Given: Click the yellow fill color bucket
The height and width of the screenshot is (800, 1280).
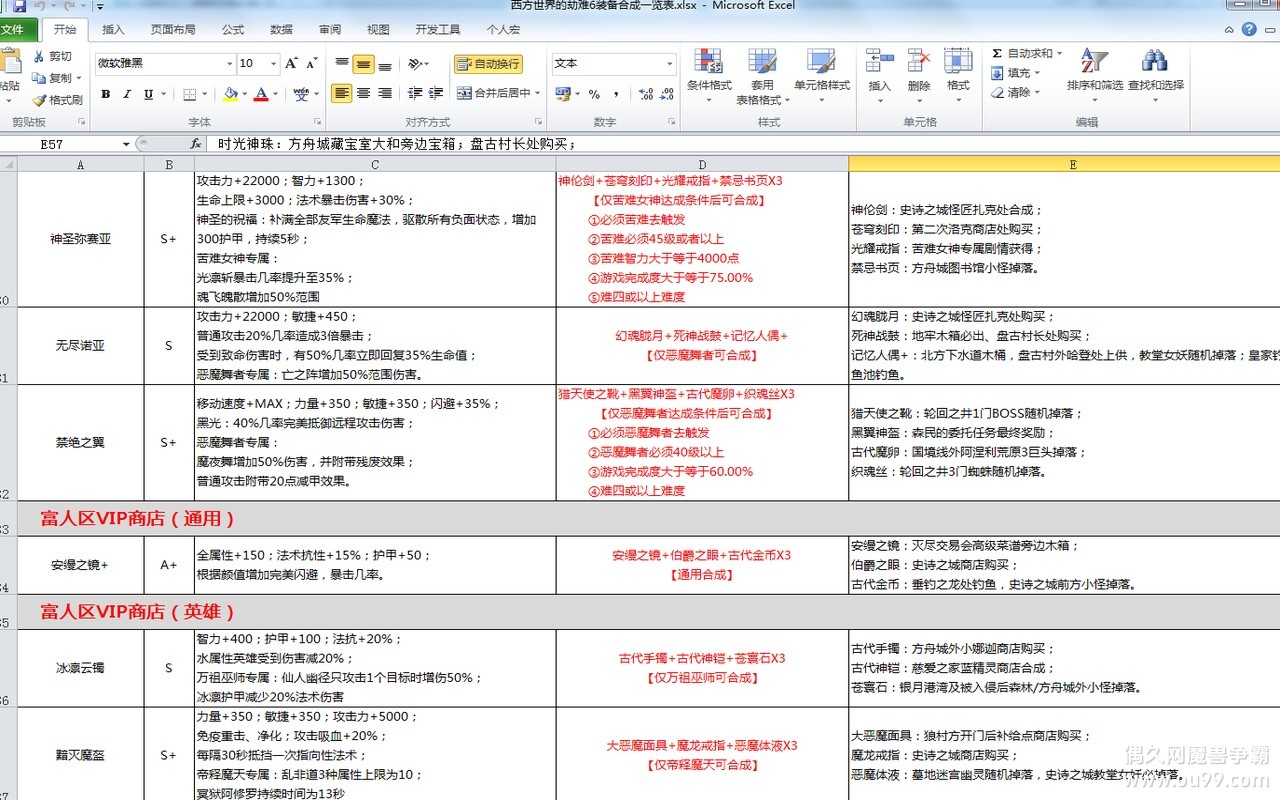Looking at the screenshot, I should [x=231, y=94].
